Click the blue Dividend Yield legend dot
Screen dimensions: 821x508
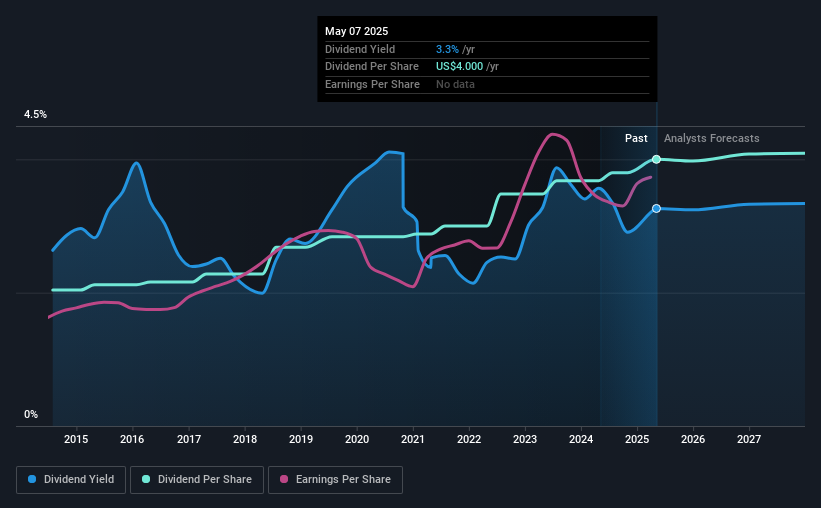32,479
